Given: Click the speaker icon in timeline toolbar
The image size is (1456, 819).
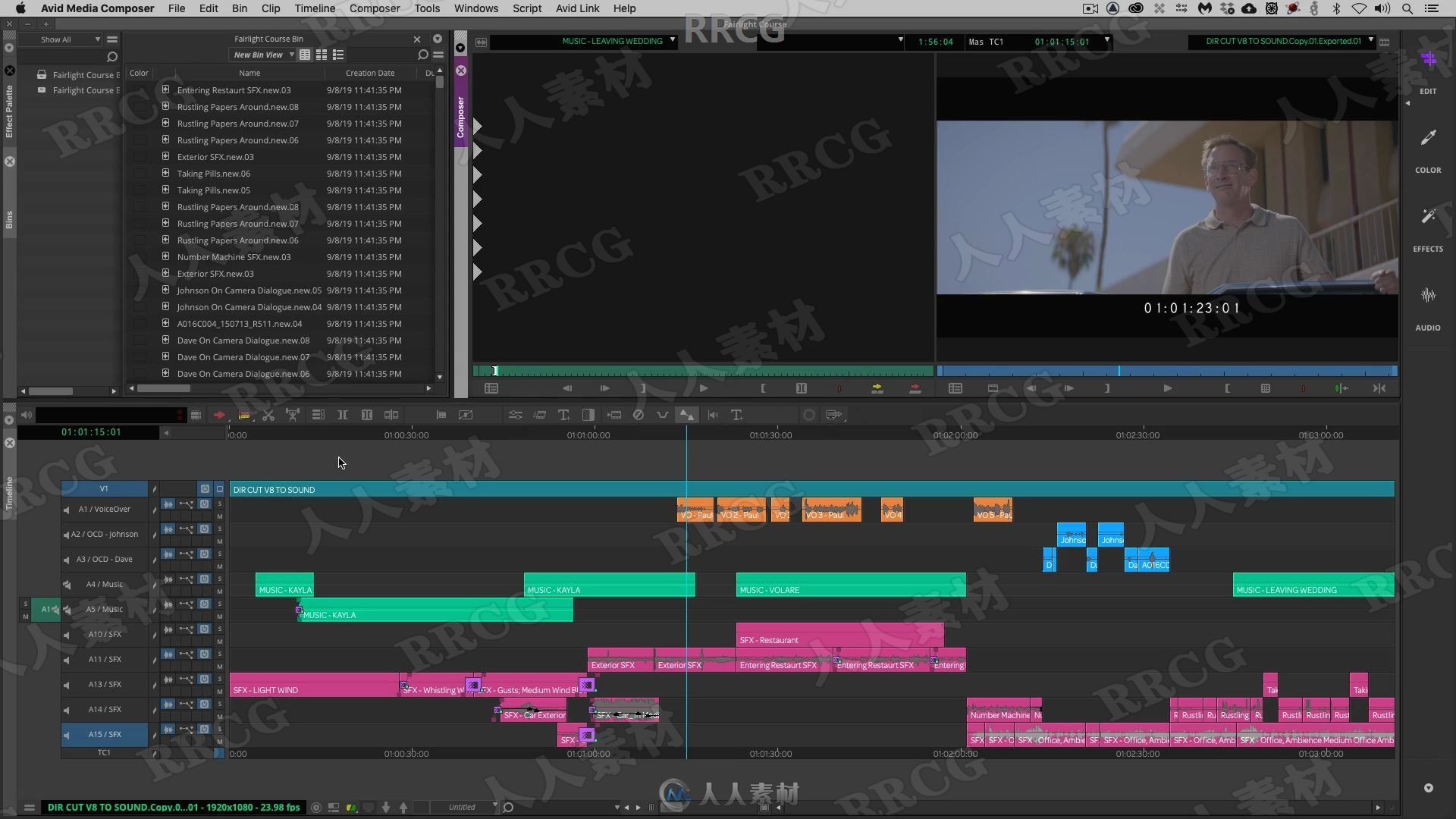Looking at the screenshot, I should [x=27, y=415].
